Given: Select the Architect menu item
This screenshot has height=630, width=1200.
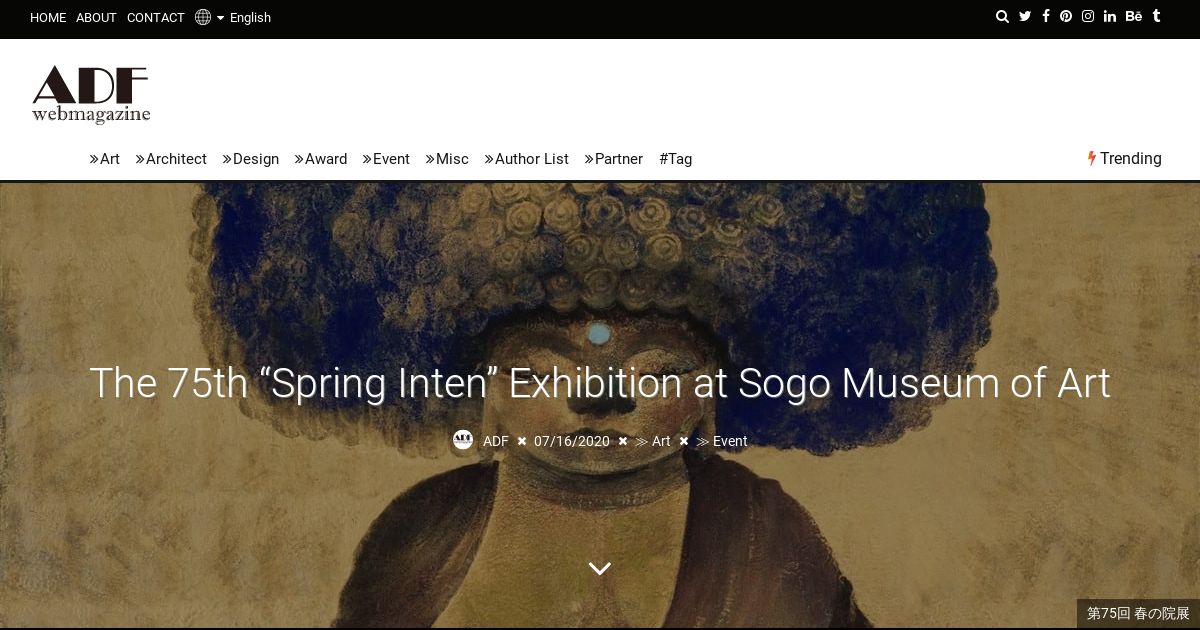Looking at the screenshot, I should (171, 159).
